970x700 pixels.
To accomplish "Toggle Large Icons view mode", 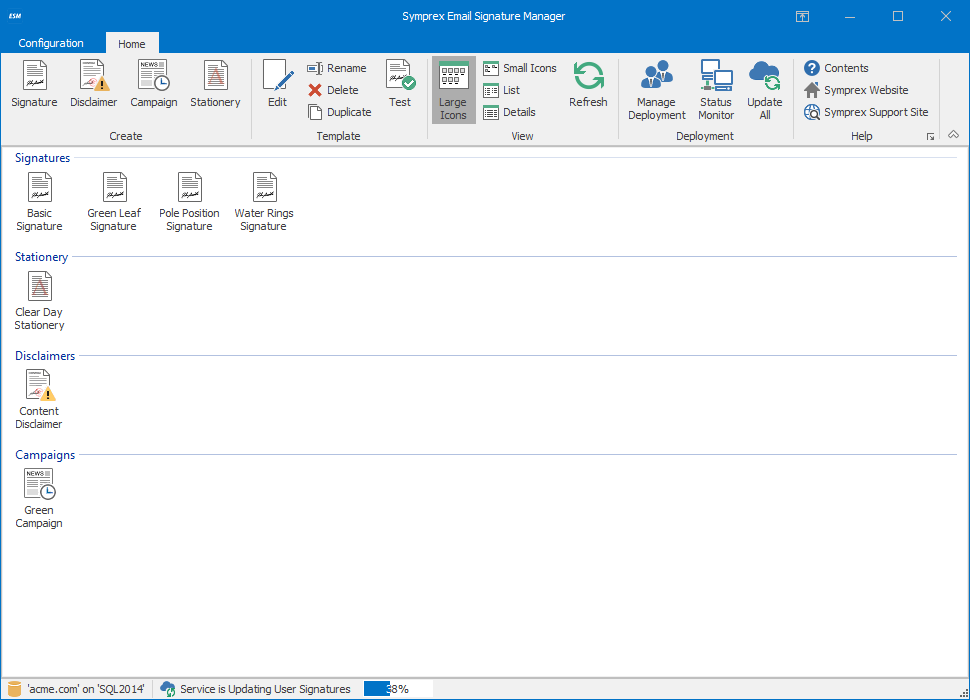I will click(453, 90).
